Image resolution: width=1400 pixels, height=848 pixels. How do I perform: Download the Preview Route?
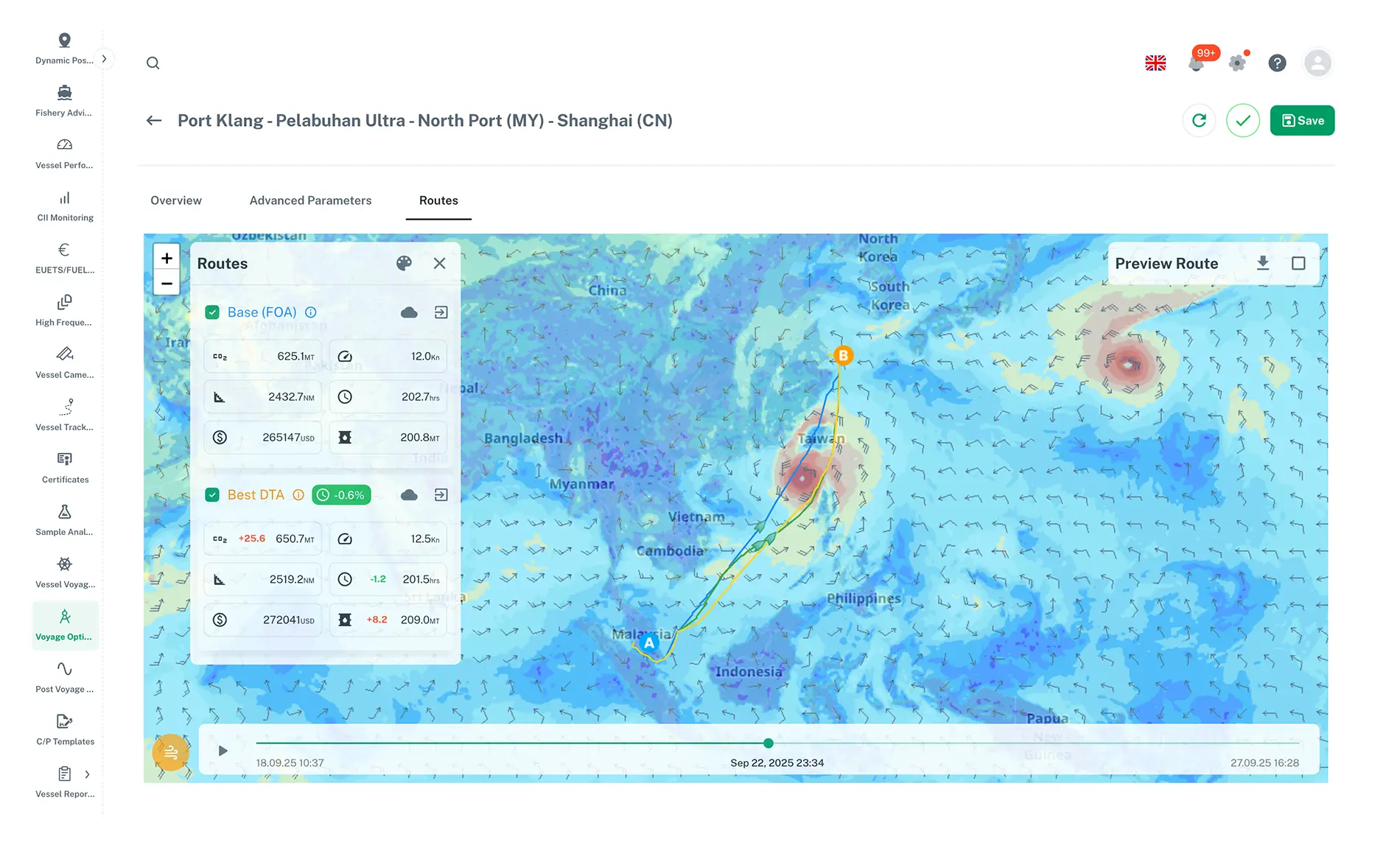click(x=1263, y=263)
